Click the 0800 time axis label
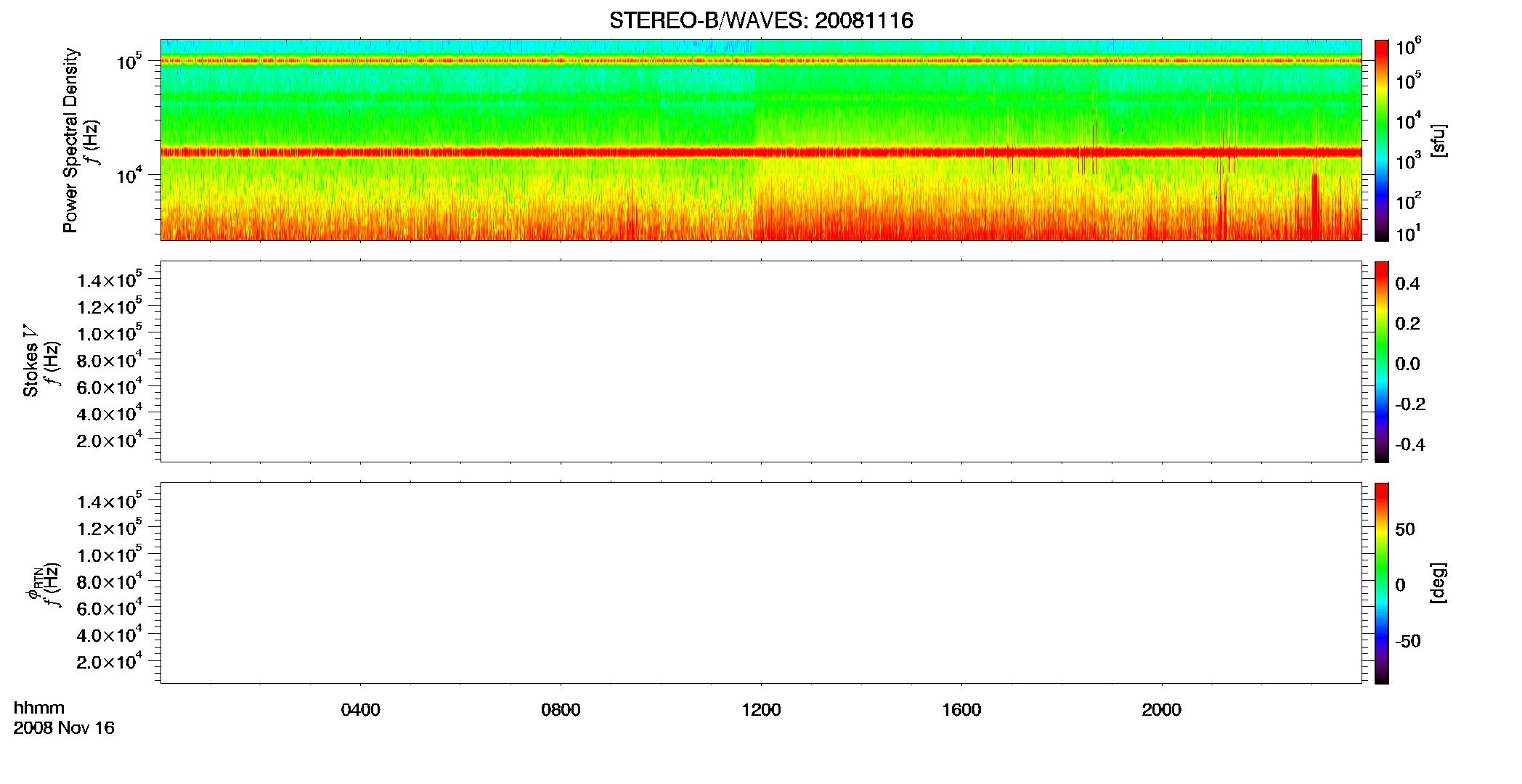Viewport: 1522px width, 784px height. pyautogui.click(x=561, y=710)
